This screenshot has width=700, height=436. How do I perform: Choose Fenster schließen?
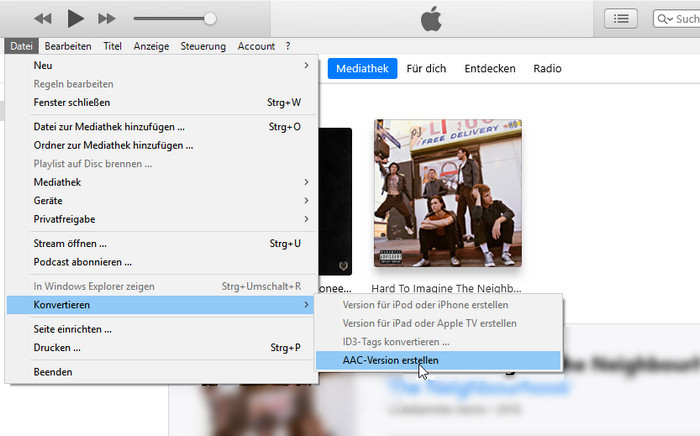(x=161, y=102)
